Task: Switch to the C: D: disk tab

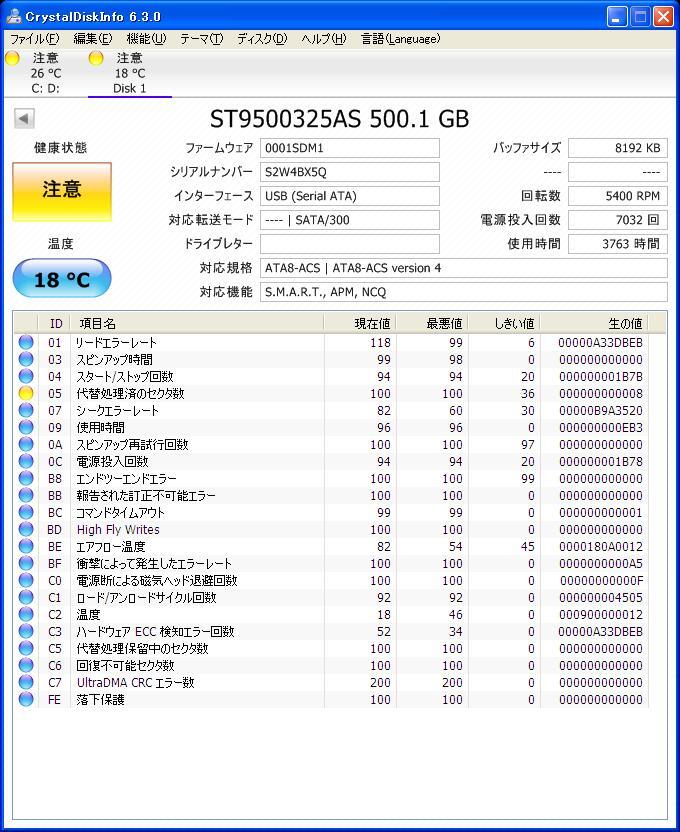Action: (x=46, y=73)
